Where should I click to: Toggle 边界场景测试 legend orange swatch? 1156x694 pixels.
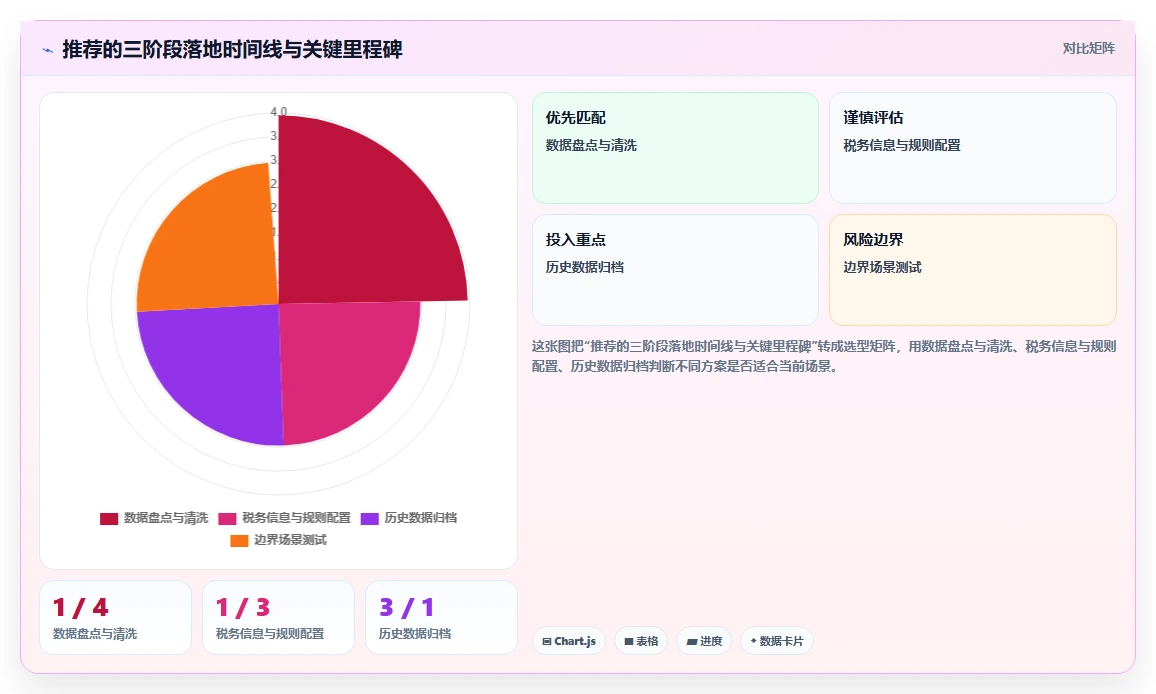pyautogui.click(x=239, y=541)
